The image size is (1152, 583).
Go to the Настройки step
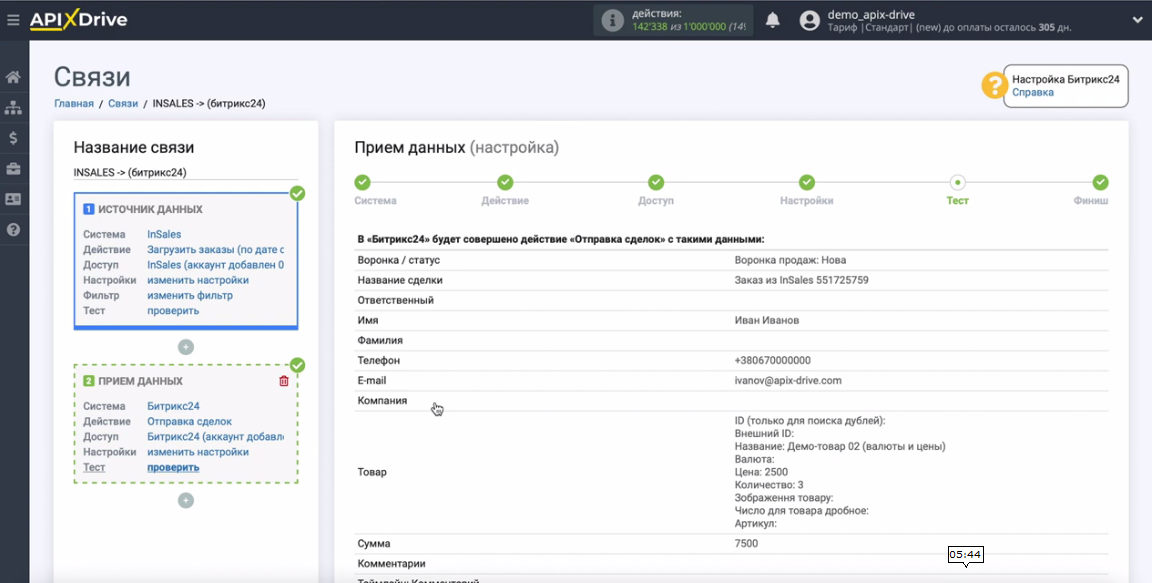pos(807,182)
